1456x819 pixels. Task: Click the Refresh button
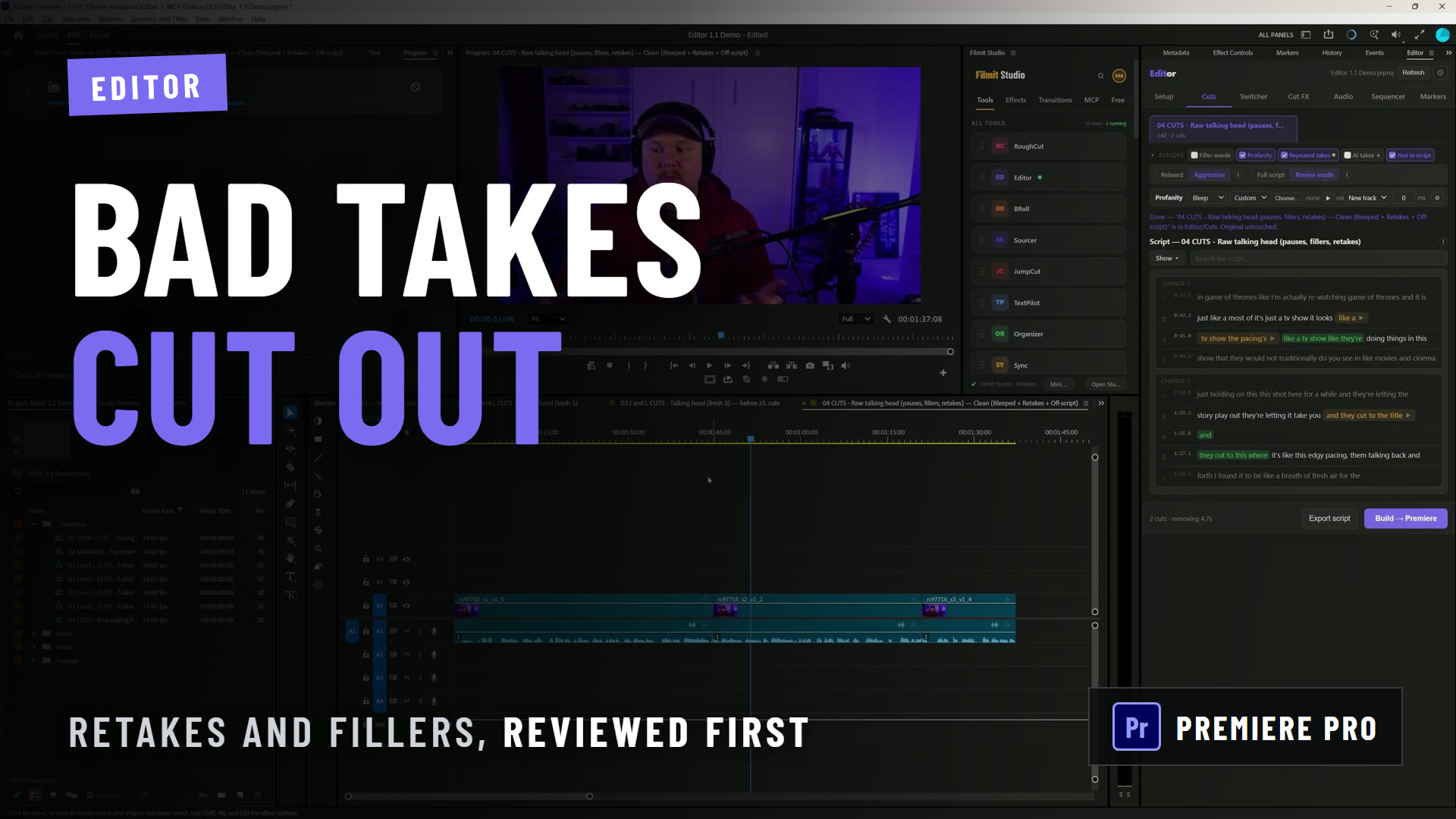[1414, 73]
